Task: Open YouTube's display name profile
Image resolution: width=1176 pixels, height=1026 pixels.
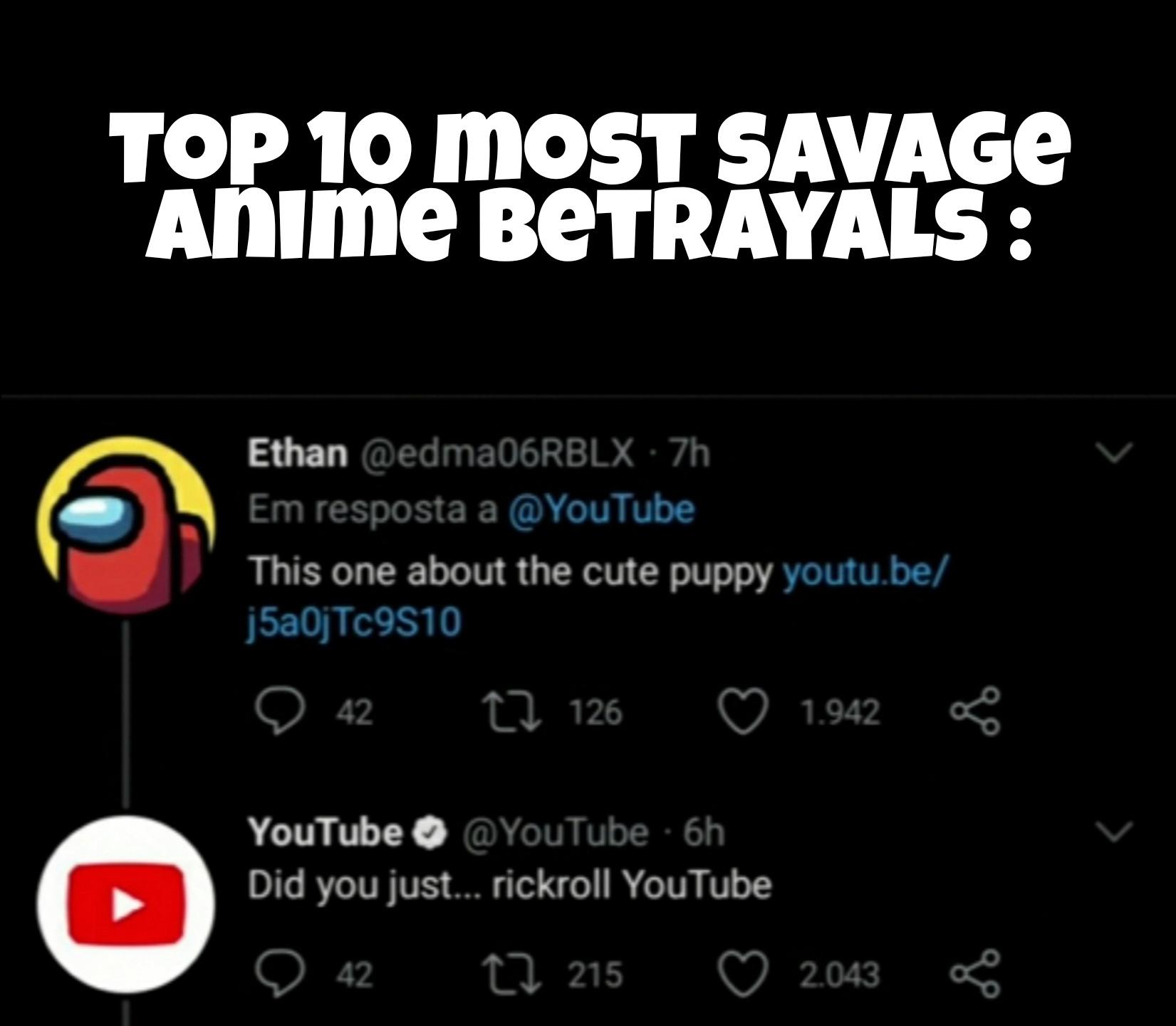Action: [326, 831]
